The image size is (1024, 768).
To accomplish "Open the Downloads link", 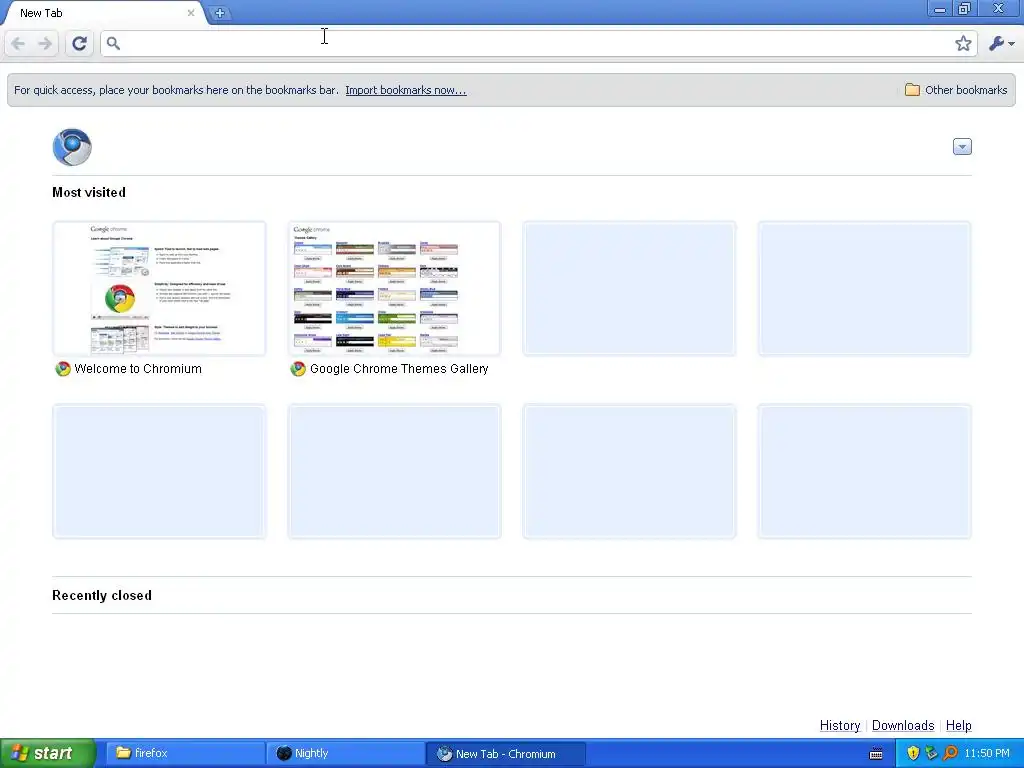I will click(x=903, y=726).
